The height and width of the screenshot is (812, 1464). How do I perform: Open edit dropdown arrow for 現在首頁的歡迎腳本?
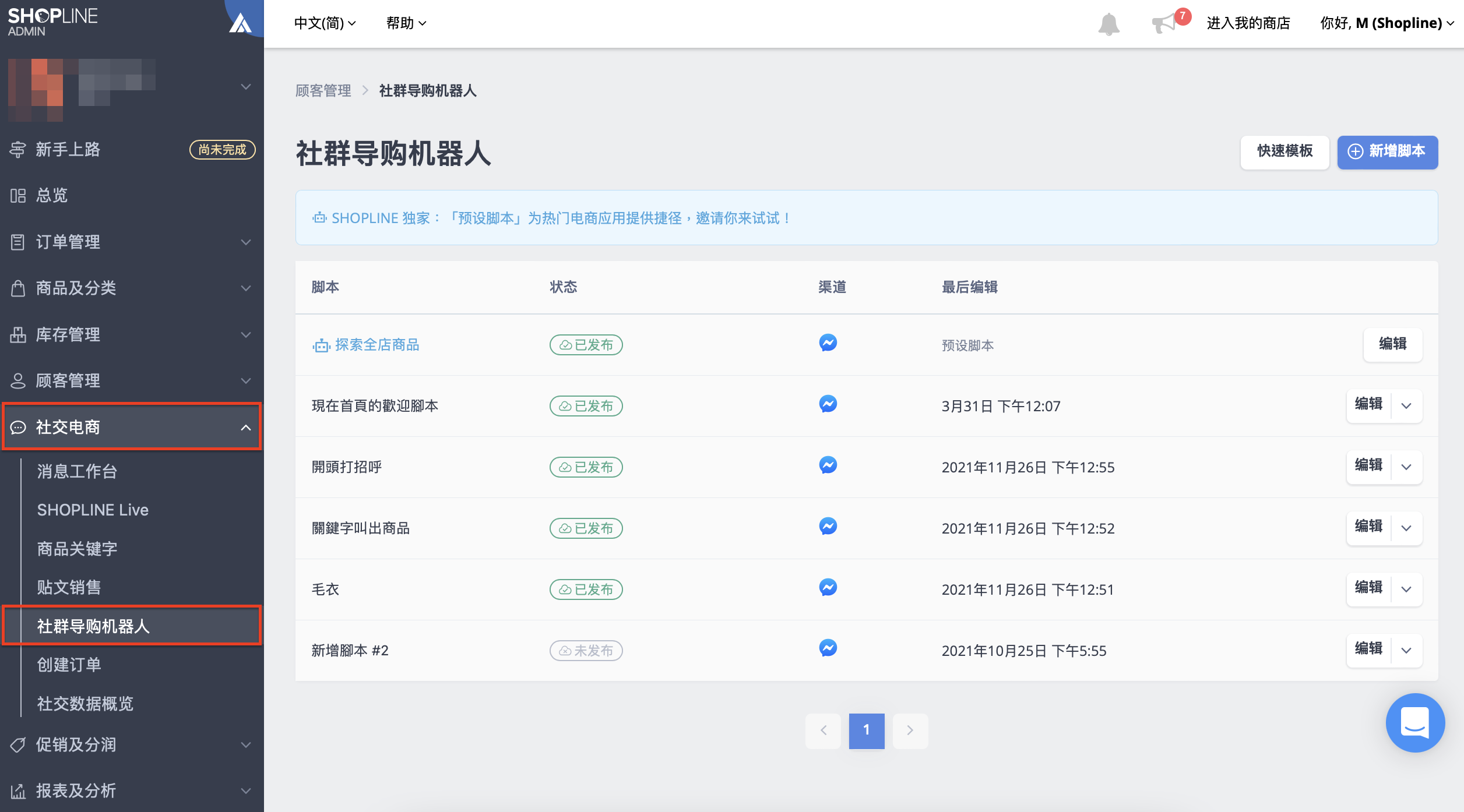[1406, 406]
